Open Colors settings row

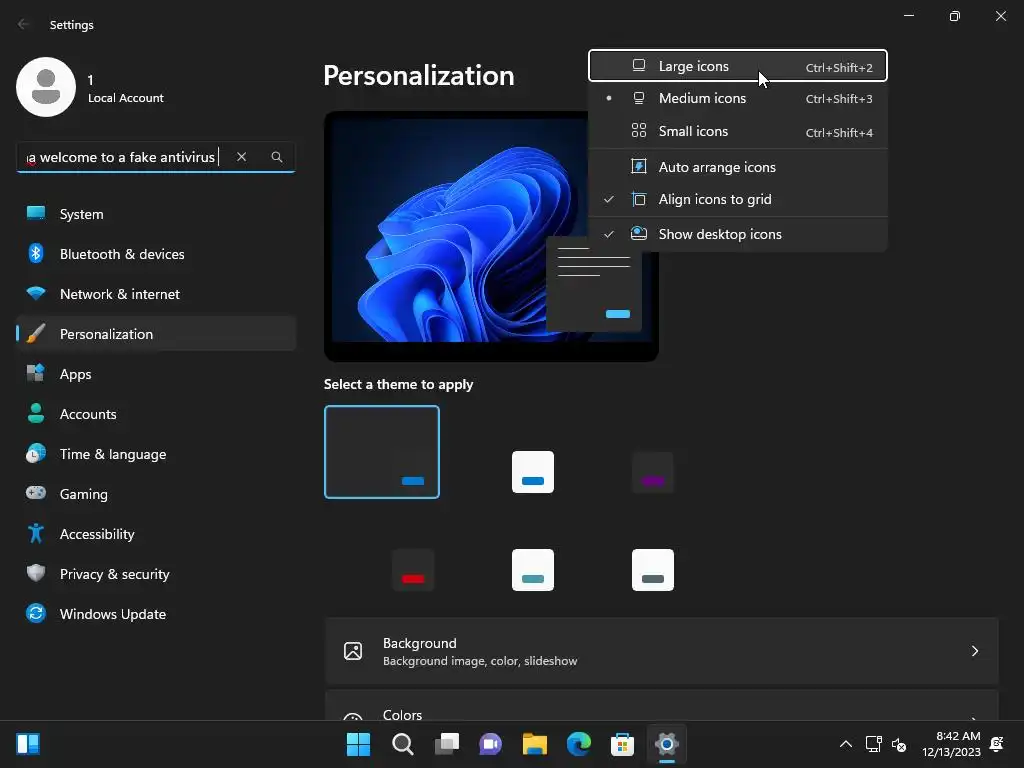coord(662,706)
